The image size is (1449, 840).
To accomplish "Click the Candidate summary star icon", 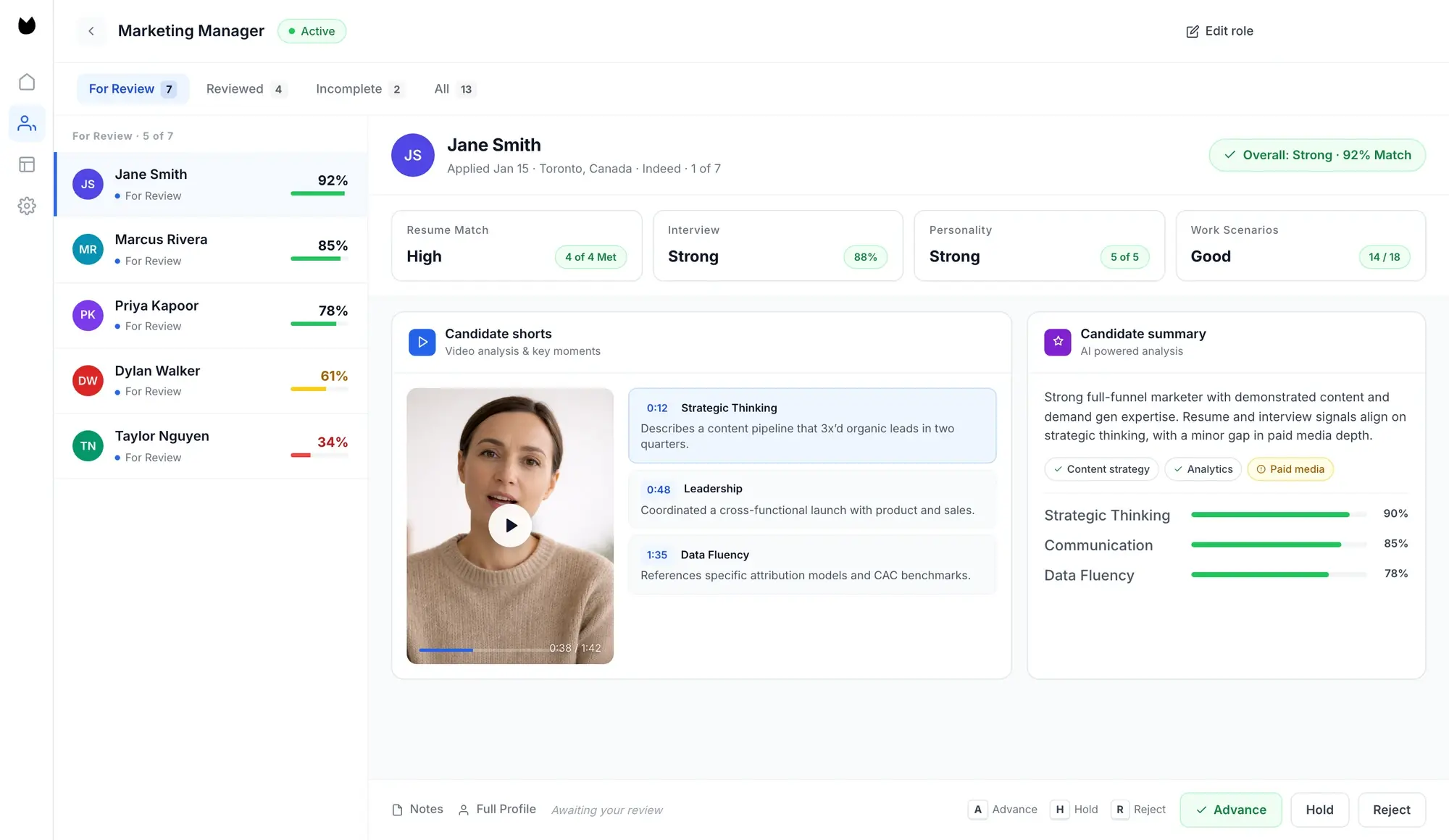I will coord(1057,342).
